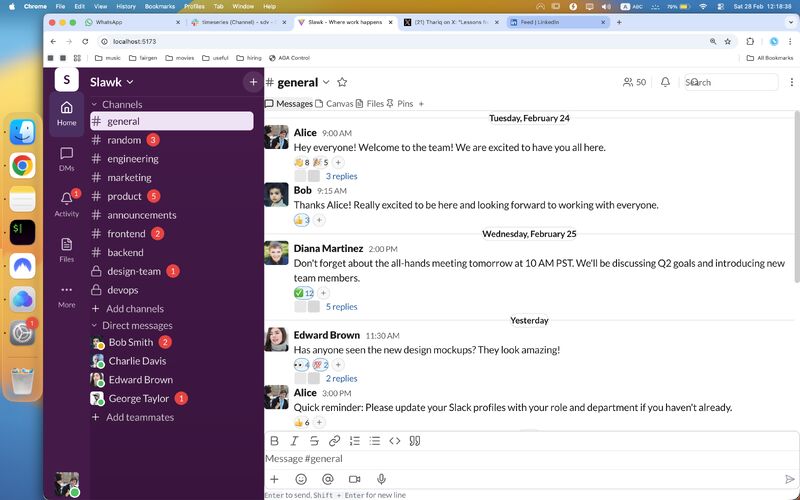This screenshot has height=500, width=800.
Task: Open the channel kebab options menu
Action: [x=791, y=82]
